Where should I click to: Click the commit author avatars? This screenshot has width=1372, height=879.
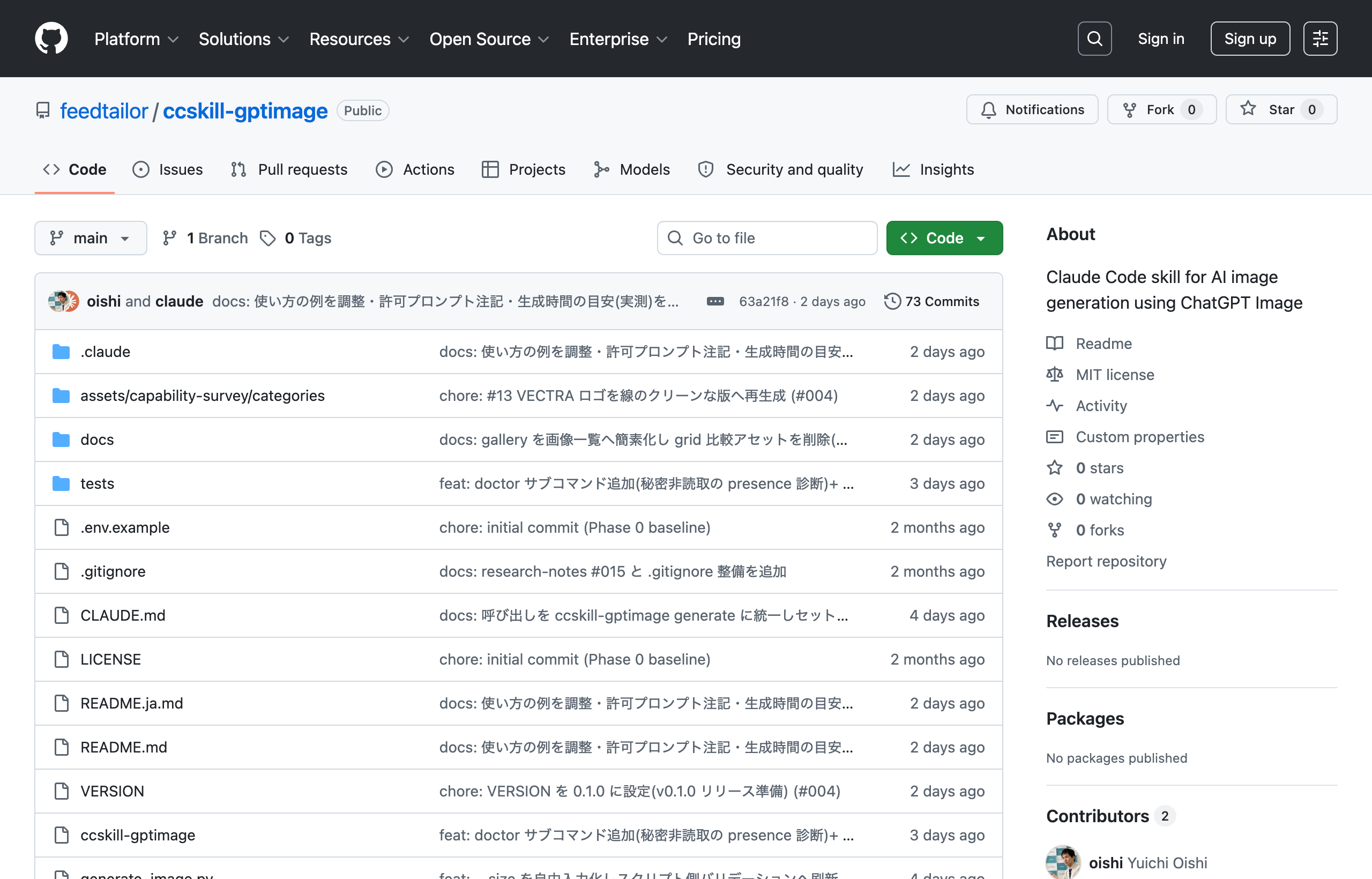coord(63,301)
